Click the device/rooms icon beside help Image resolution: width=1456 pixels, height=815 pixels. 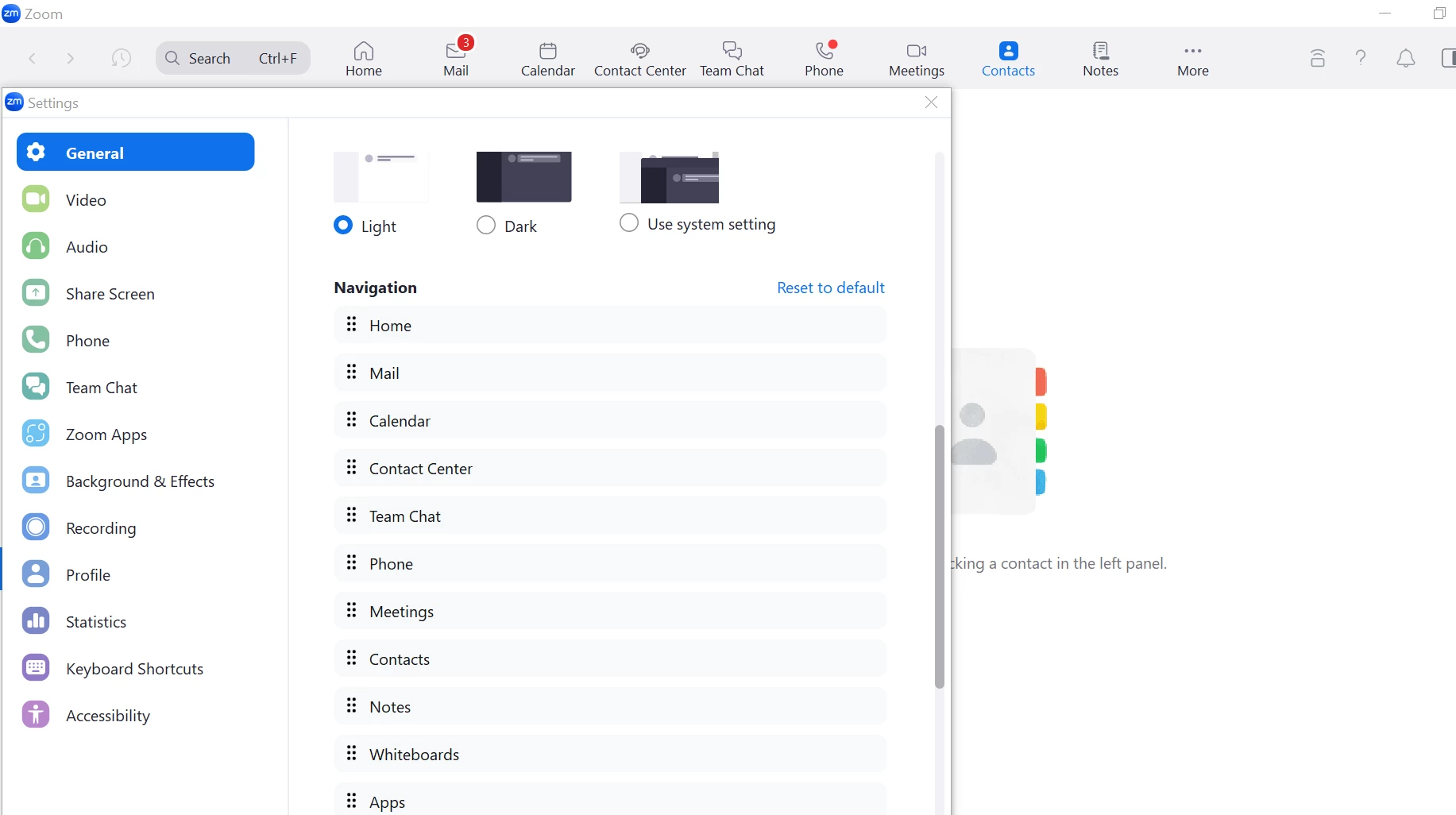(1317, 57)
